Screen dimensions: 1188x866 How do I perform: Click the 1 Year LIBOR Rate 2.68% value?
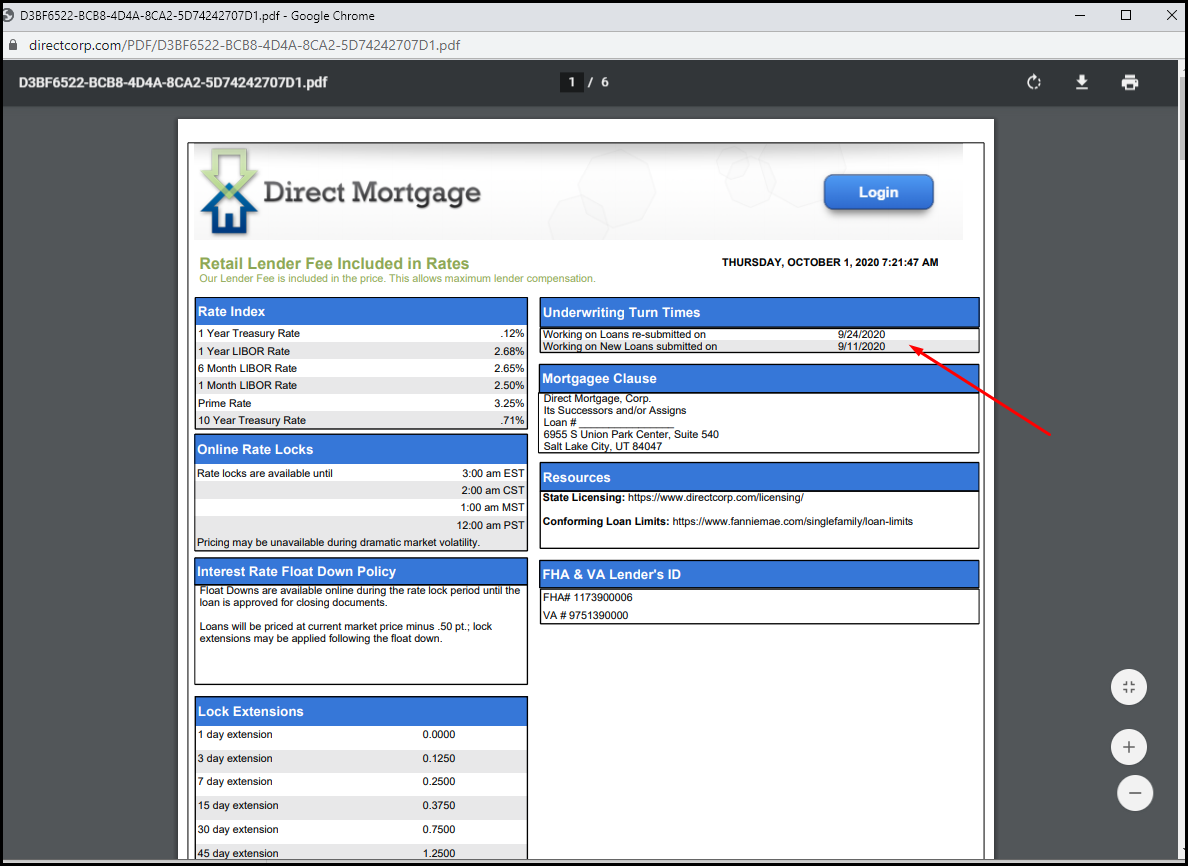pos(509,352)
